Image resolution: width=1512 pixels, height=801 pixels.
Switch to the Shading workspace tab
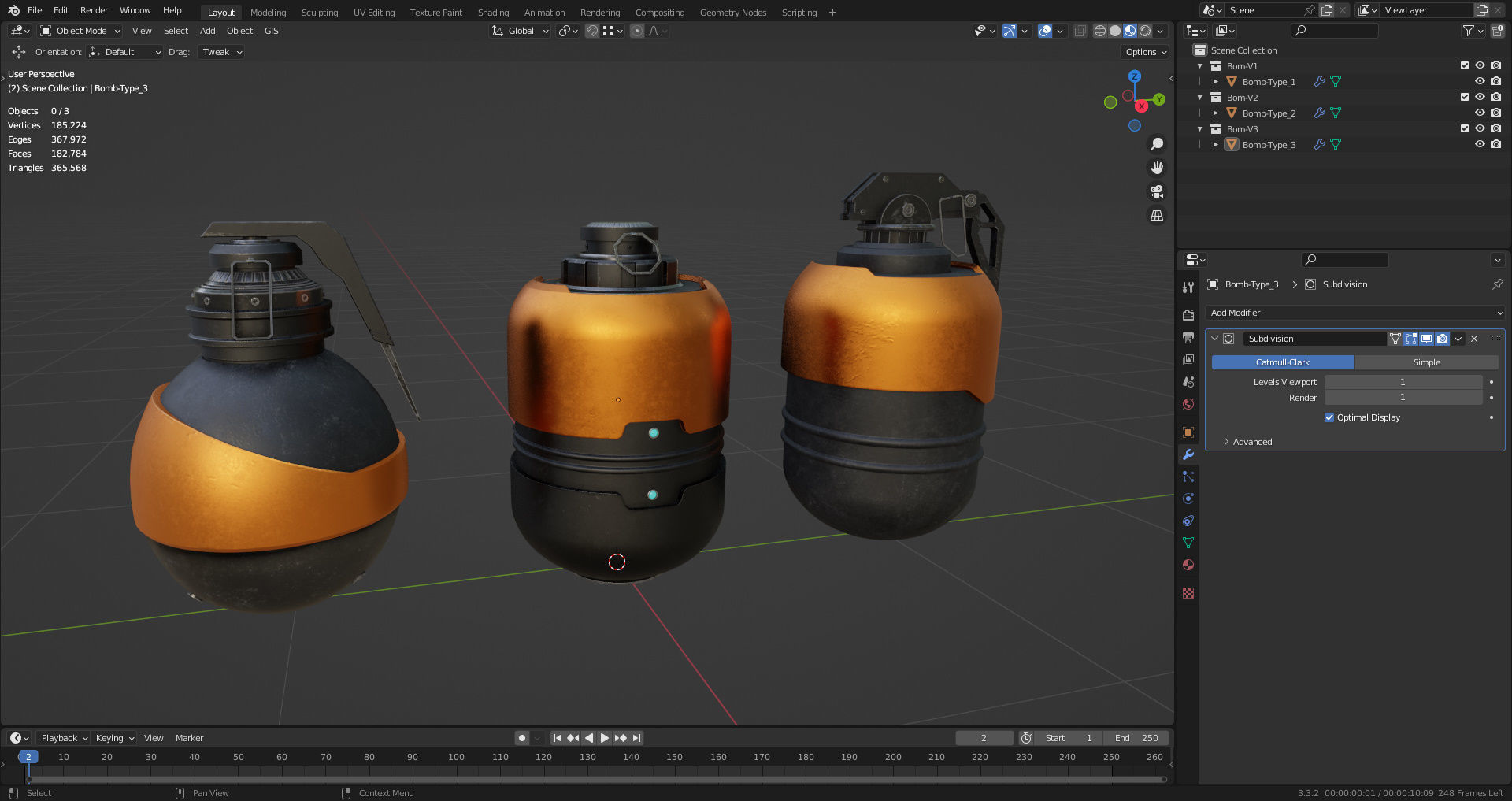[493, 13]
